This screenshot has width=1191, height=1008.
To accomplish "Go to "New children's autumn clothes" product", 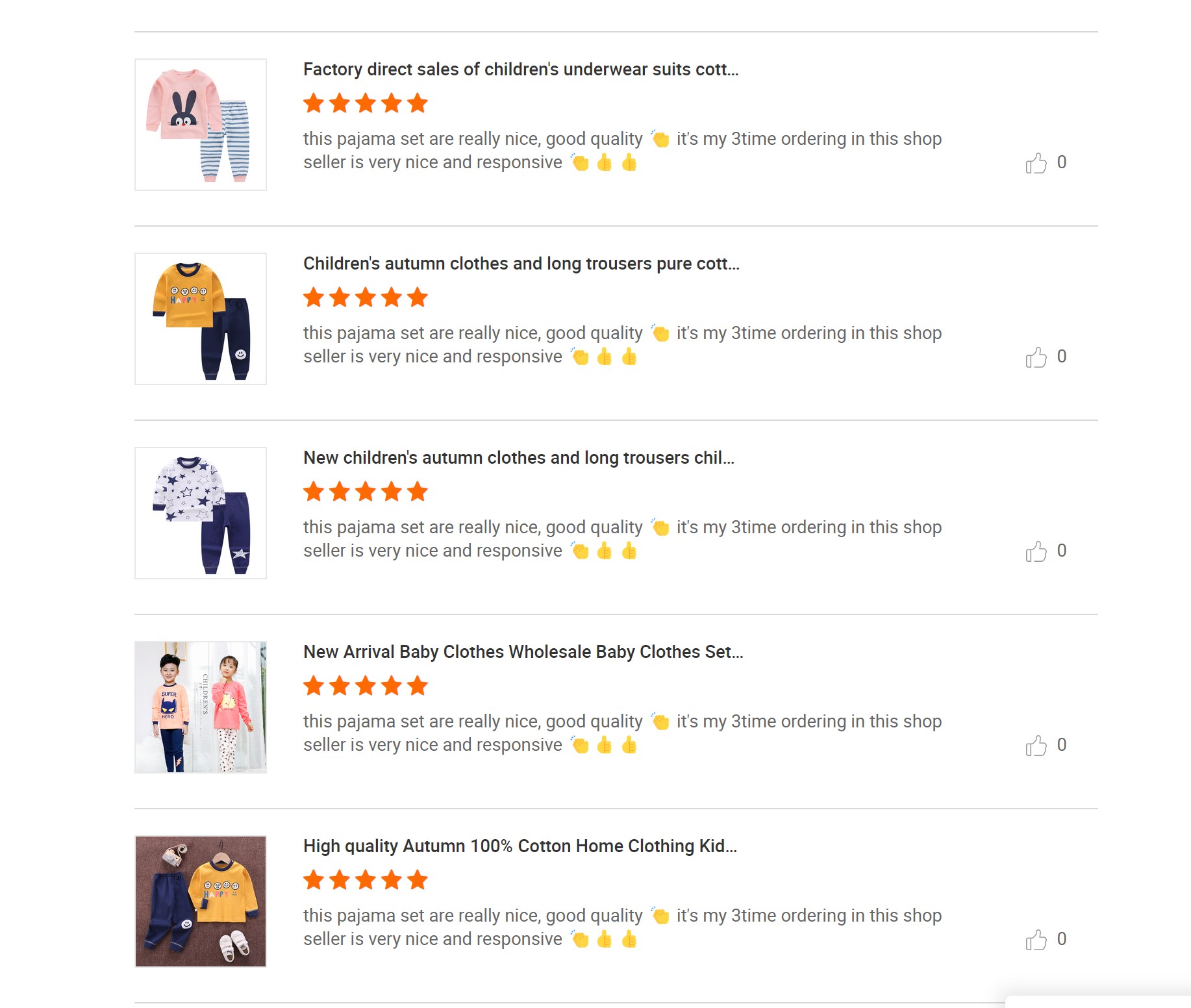I will click(518, 458).
